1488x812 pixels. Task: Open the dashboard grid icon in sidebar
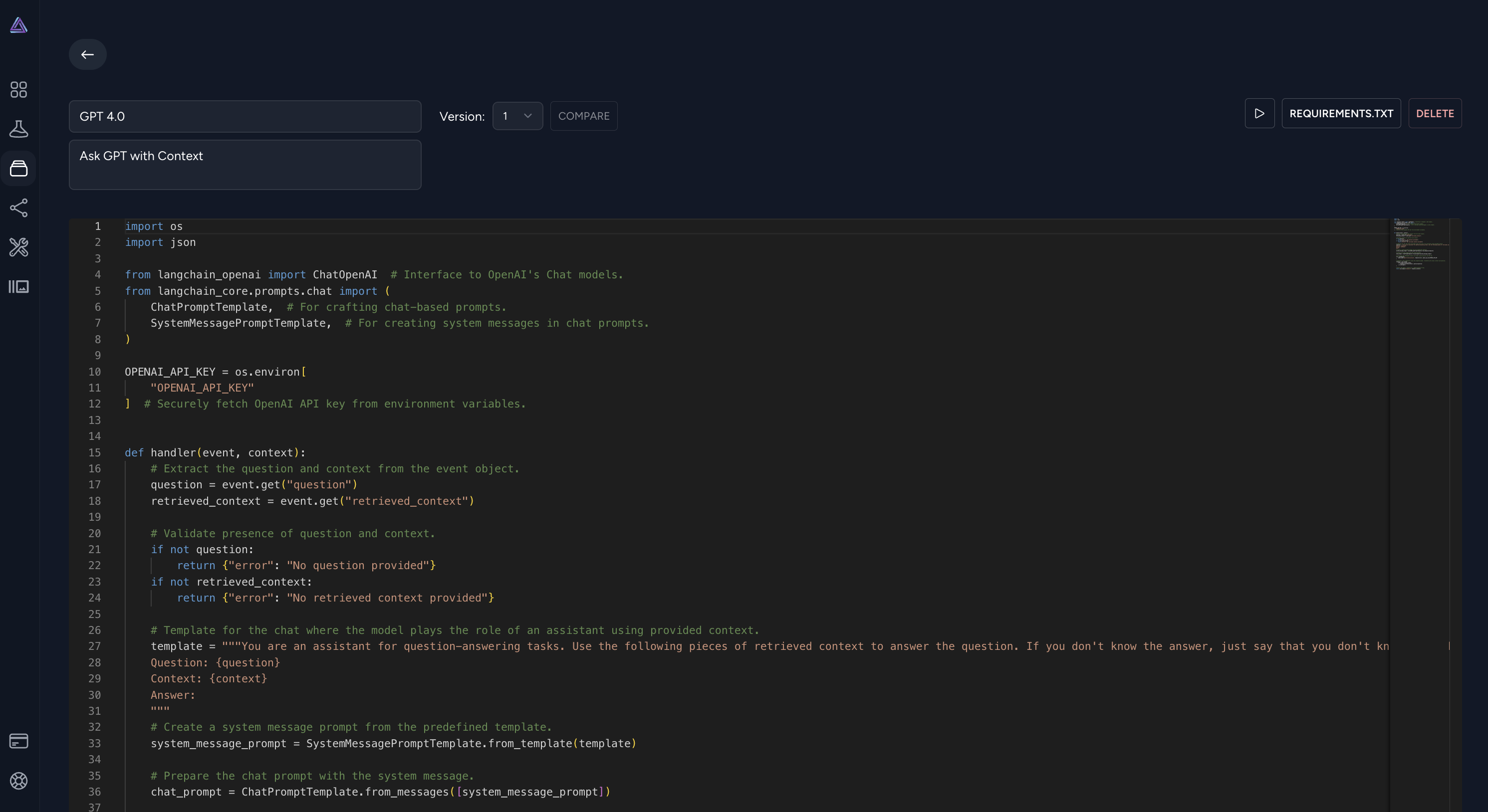point(18,89)
